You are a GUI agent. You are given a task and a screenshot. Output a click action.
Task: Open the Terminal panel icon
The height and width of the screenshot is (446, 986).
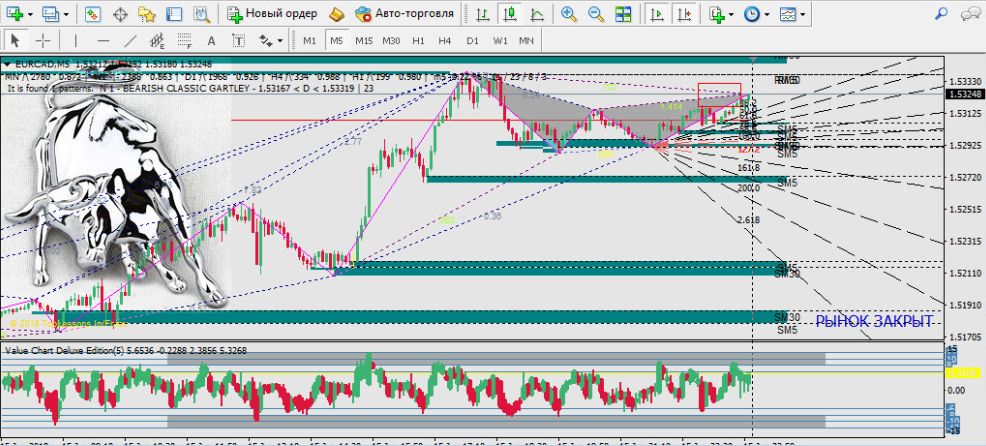tap(174, 13)
